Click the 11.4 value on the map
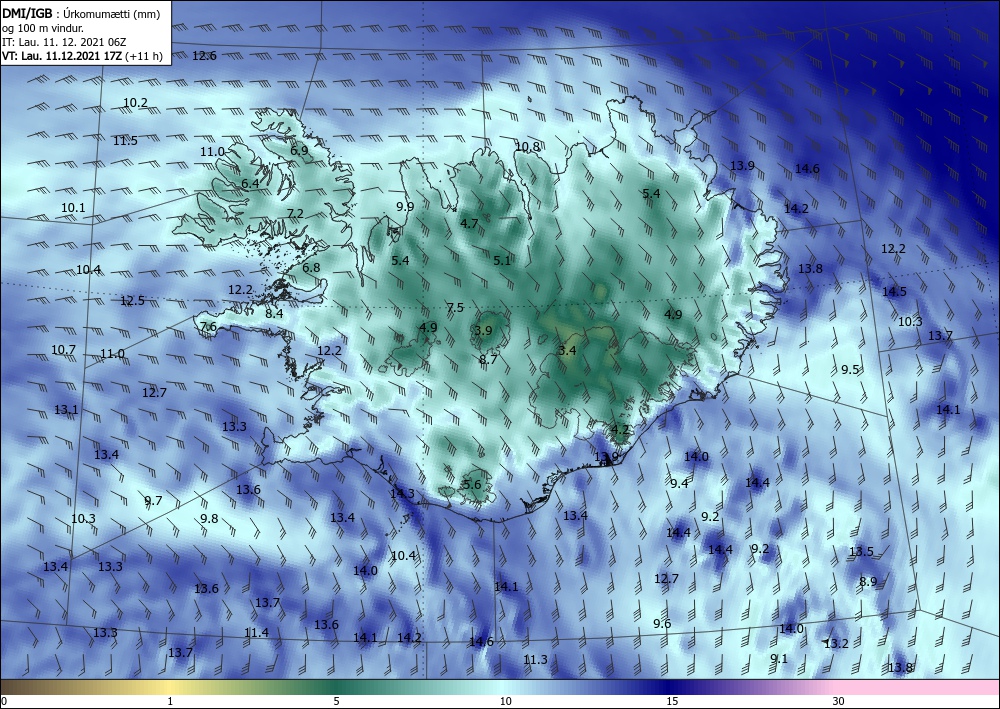 coord(256,633)
